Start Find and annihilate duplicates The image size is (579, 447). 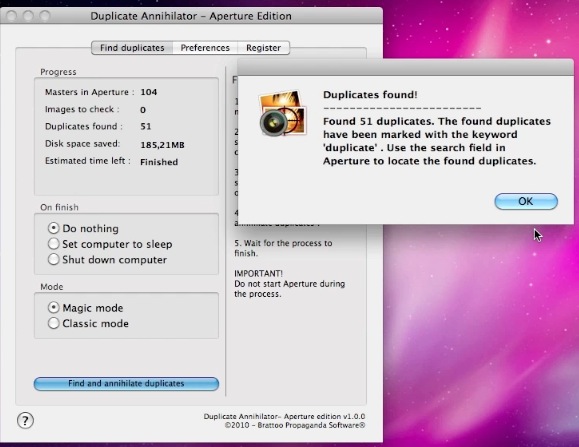[126, 384]
